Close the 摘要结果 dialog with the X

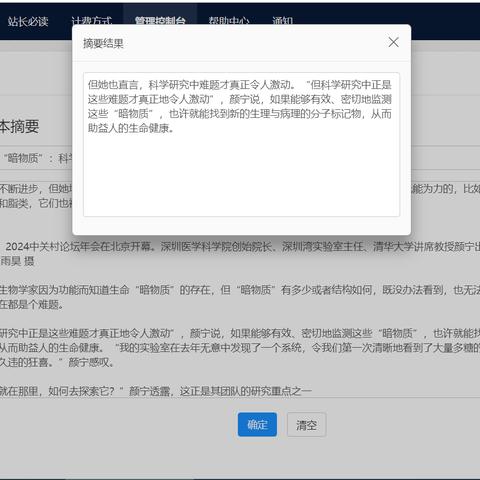[x=393, y=42]
